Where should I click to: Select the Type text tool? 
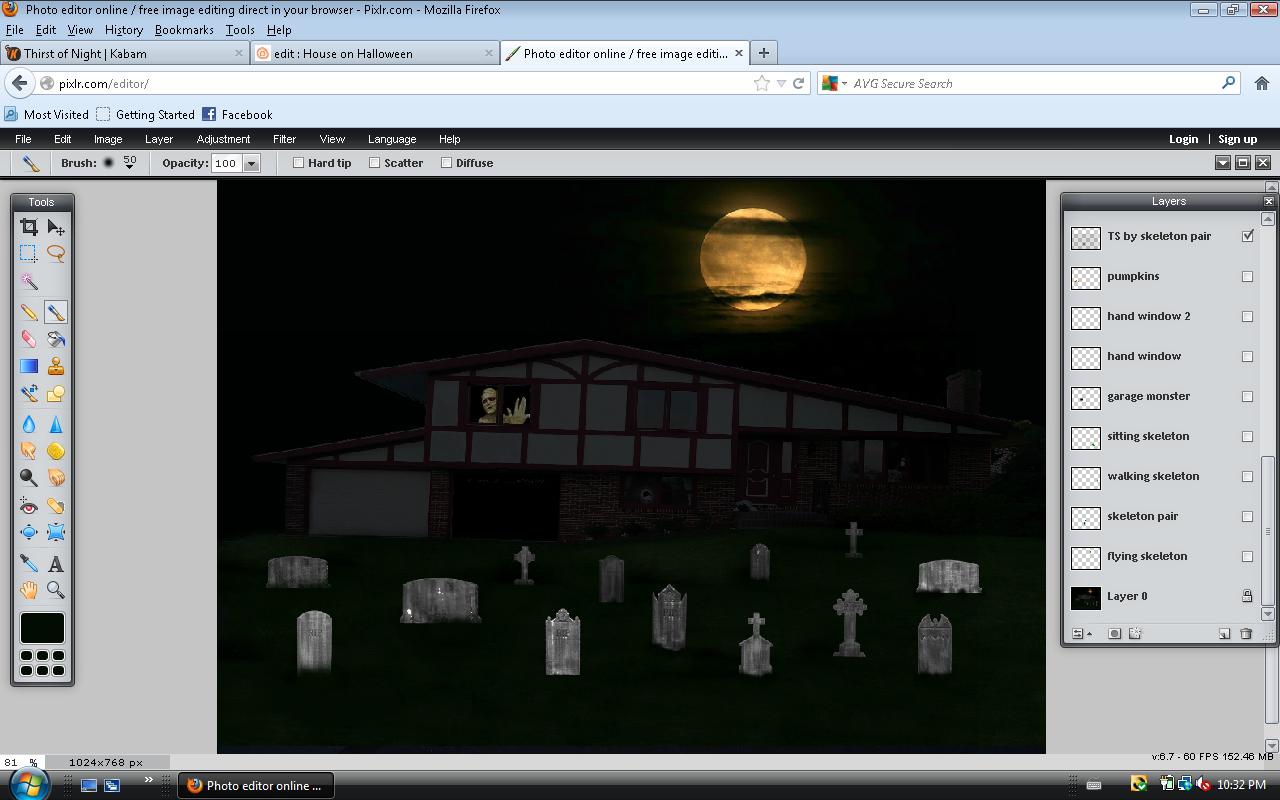click(56, 563)
